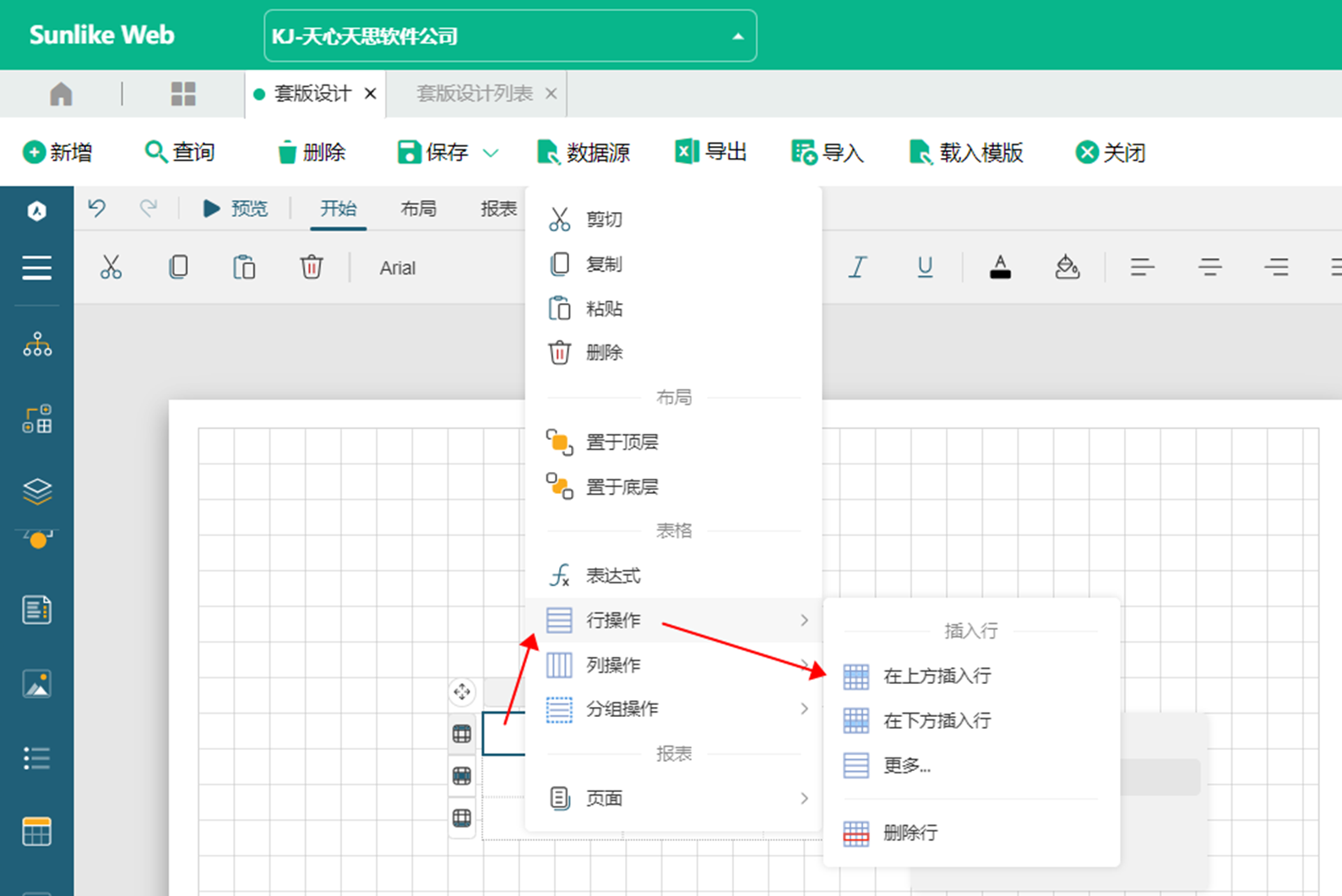Click the 关闭 close button
Image resolution: width=1342 pixels, height=896 pixels.
(x=1111, y=152)
